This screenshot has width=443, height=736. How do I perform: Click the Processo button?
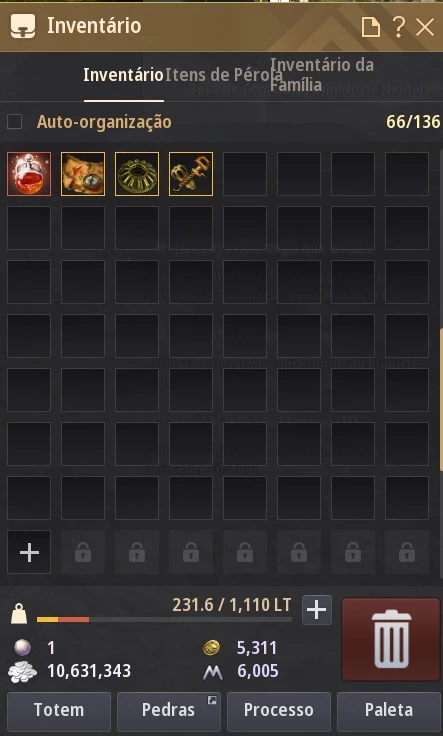(279, 710)
